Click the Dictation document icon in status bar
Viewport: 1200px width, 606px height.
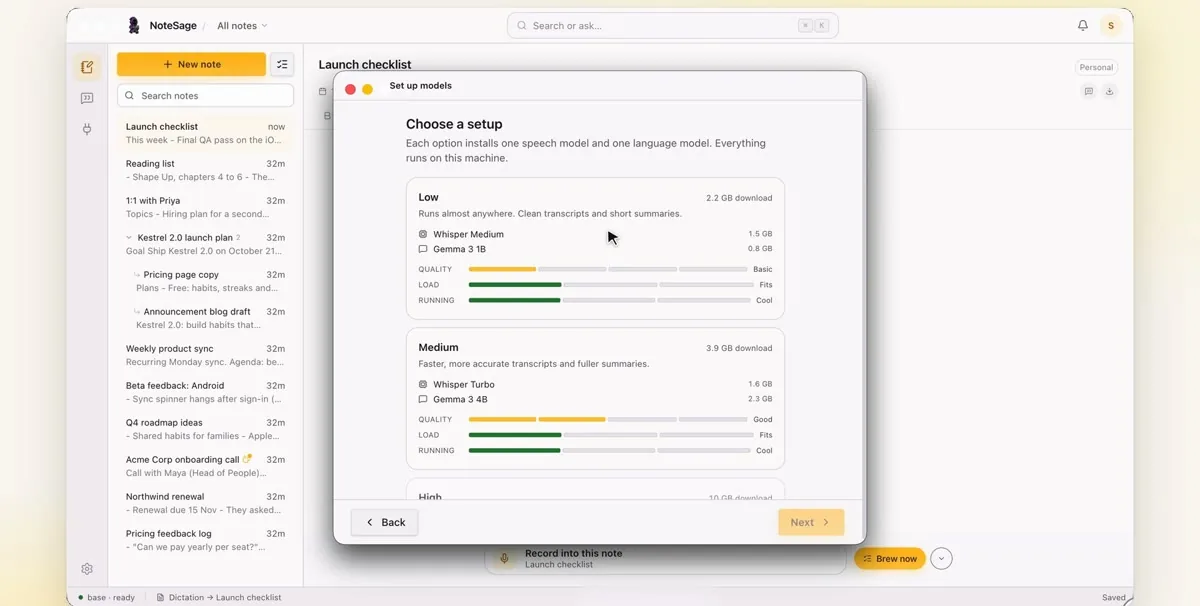click(x=160, y=597)
